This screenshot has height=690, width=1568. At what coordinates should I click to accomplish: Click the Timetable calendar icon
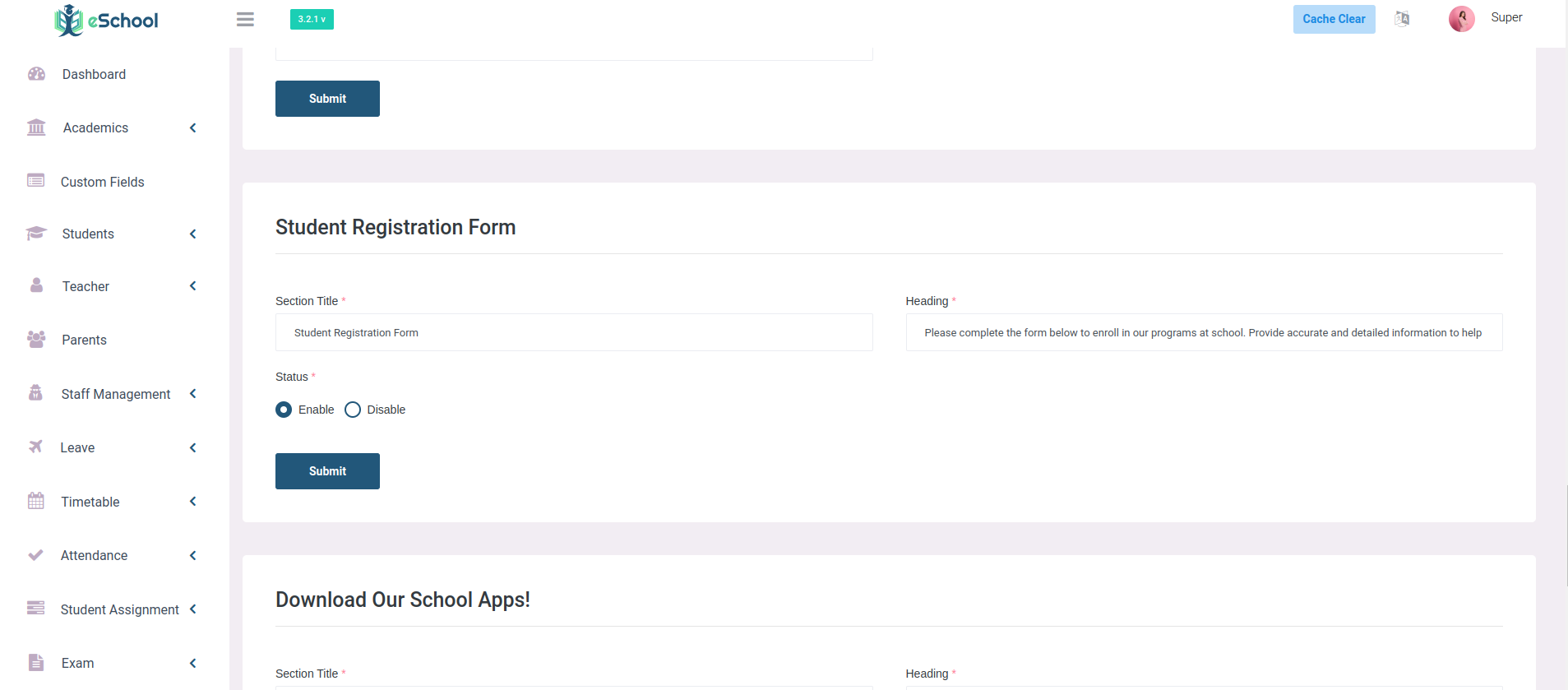[36, 501]
